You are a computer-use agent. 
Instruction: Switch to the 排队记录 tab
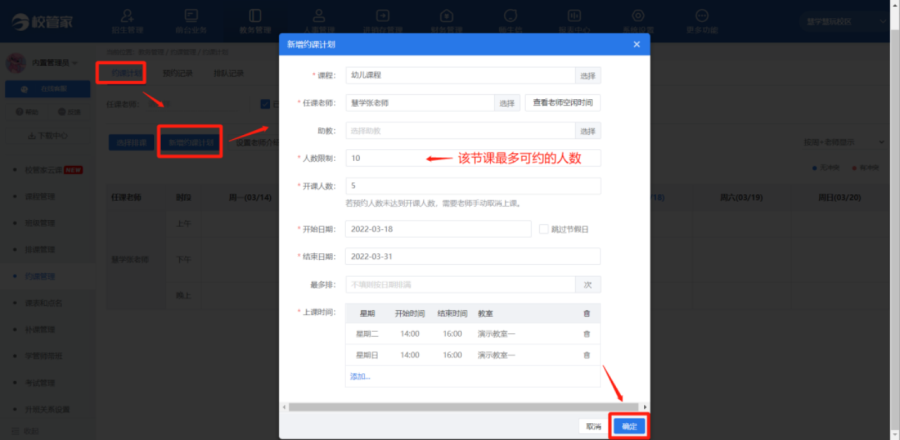[228, 73]
